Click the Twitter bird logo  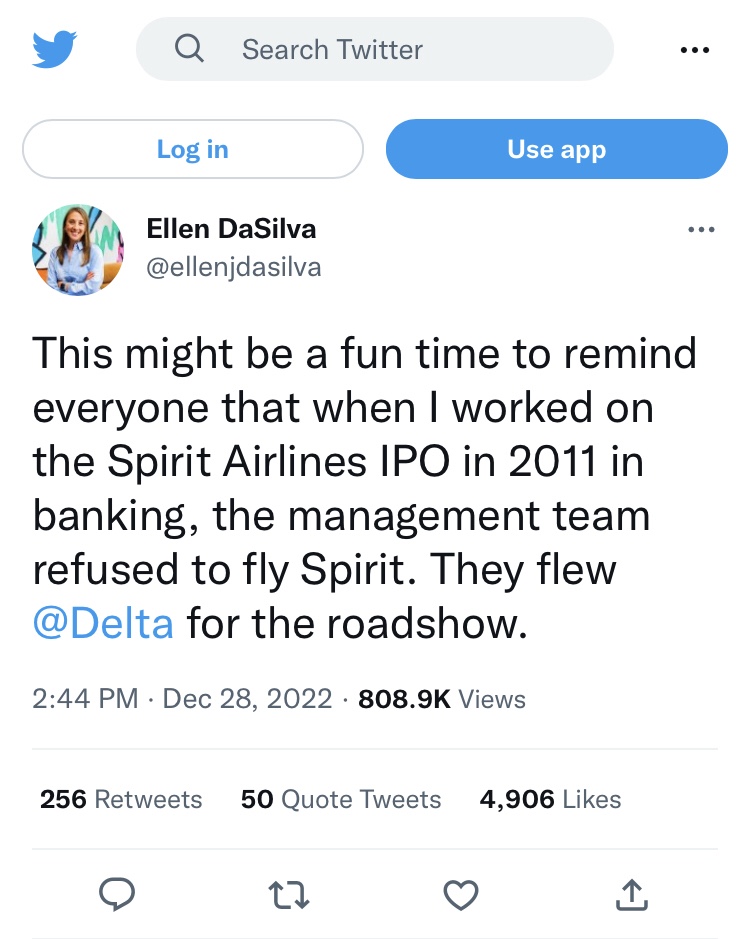click(x=54, y=49)
